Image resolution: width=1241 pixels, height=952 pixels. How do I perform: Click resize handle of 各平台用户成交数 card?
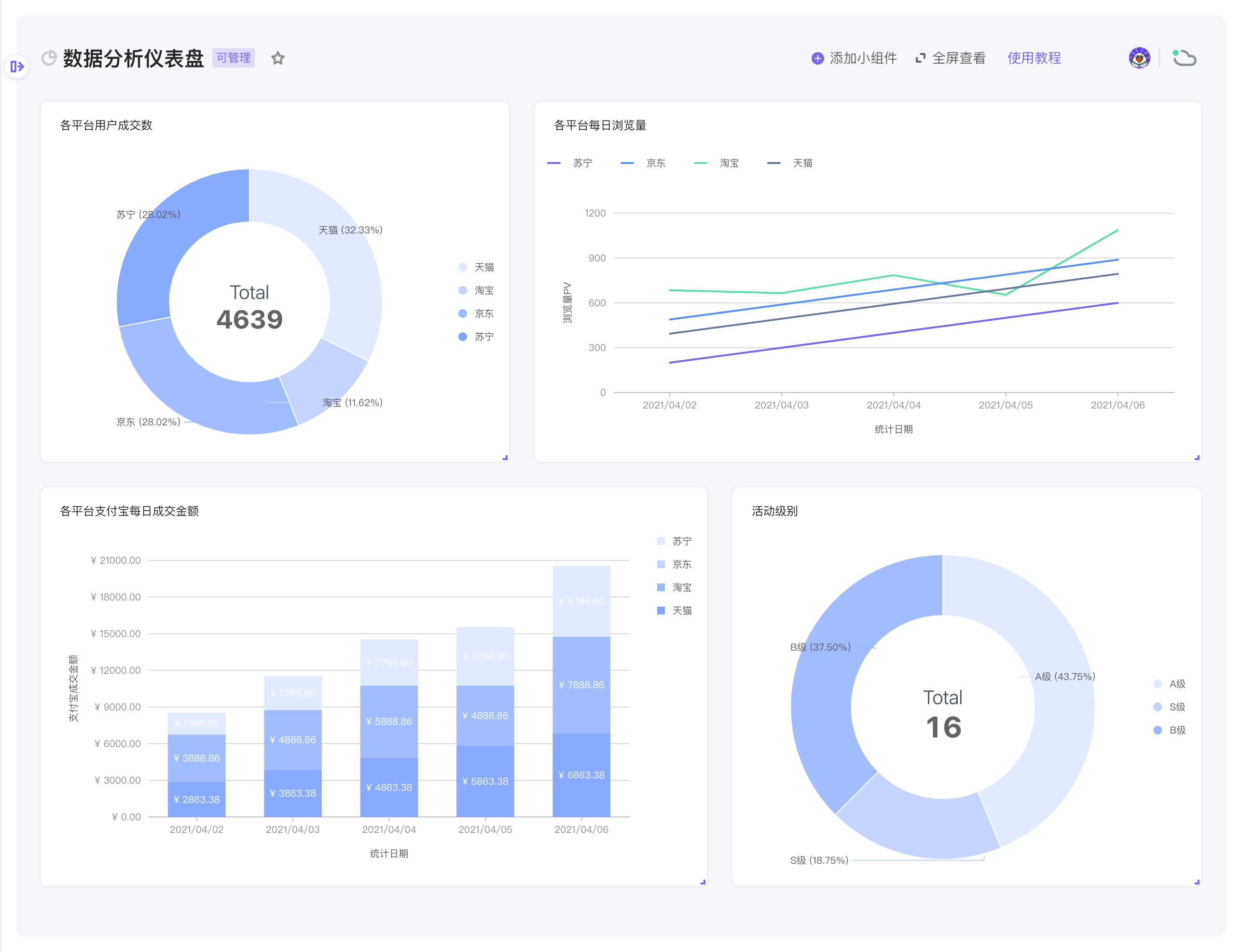point(505,457)
